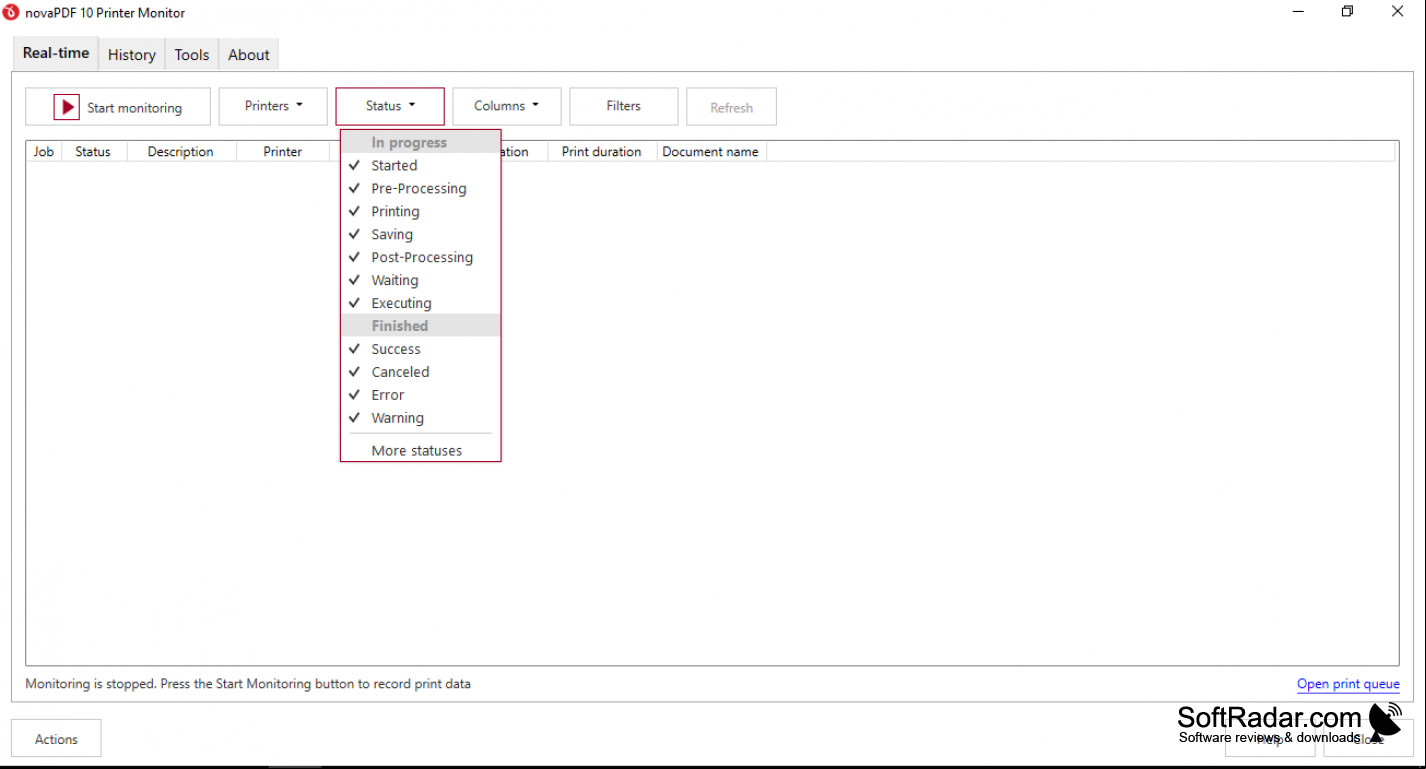Open the Columns dropdown
1426x769 pixels.
coord(507,106)
